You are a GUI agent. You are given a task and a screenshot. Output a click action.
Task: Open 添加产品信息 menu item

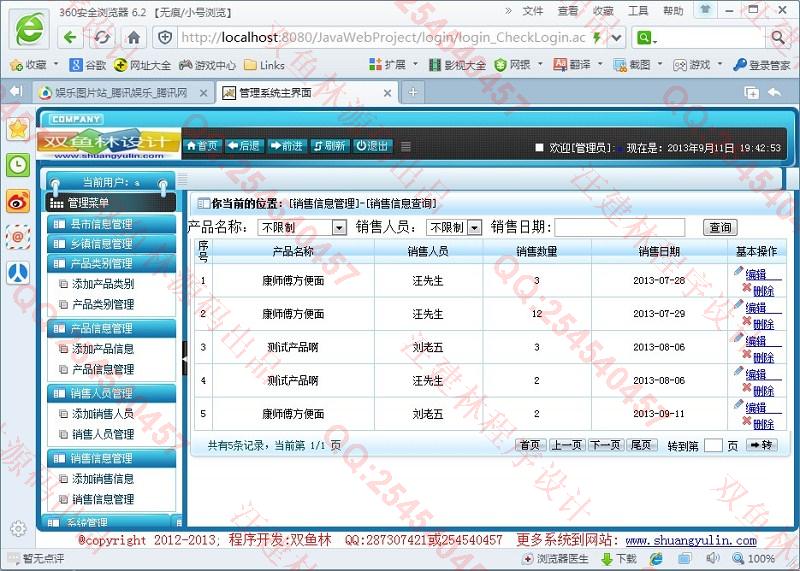click(103, 349)
